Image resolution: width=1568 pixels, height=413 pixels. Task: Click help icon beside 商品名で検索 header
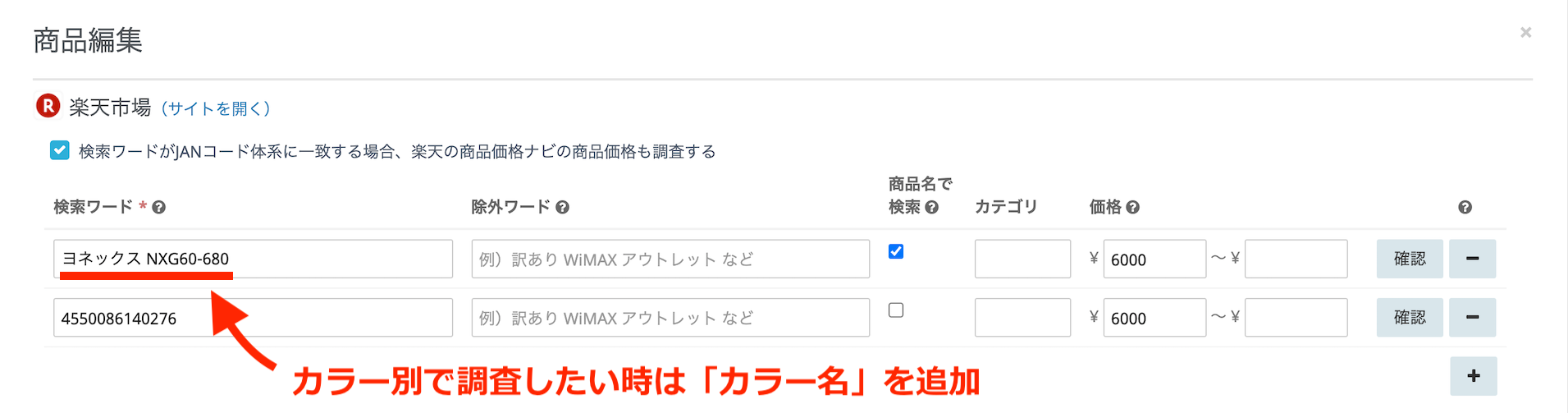coord(932,208)
